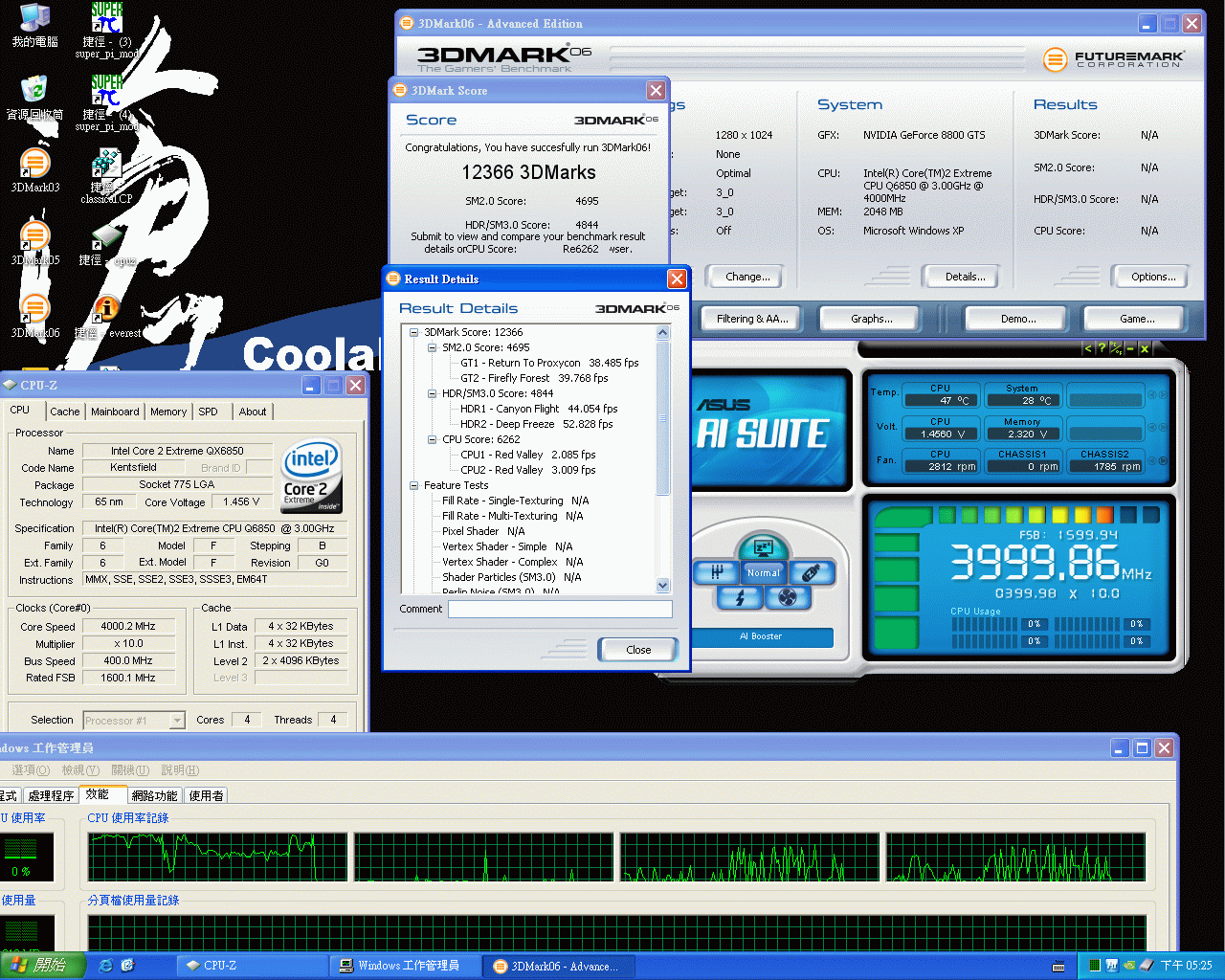Click AI Suite sleep-mode monitor icon

coord(763,548)
